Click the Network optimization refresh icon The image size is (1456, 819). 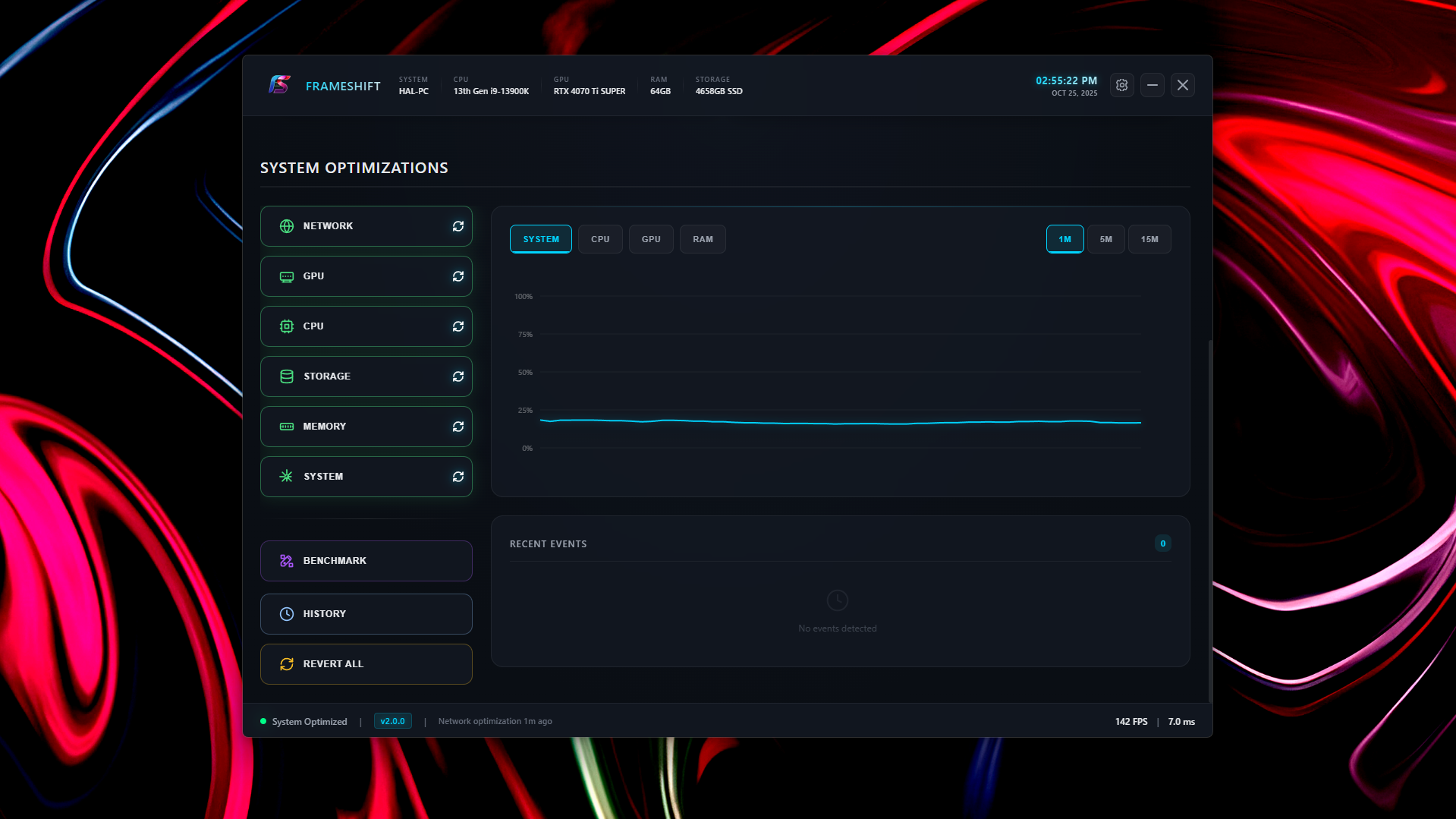click(x=458, y=225)
